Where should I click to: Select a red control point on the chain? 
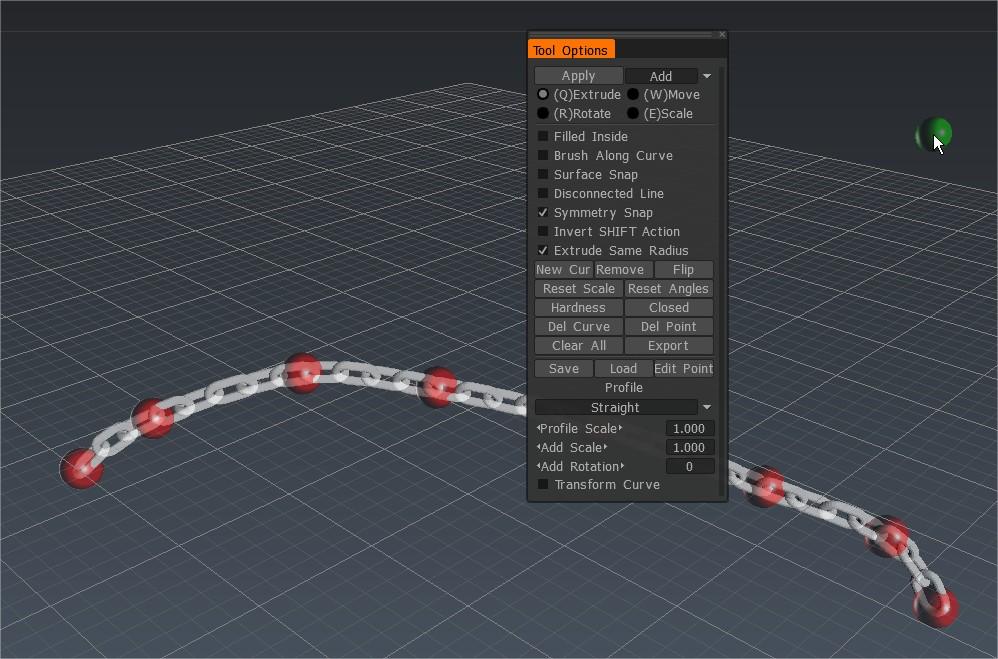[303, 372]
